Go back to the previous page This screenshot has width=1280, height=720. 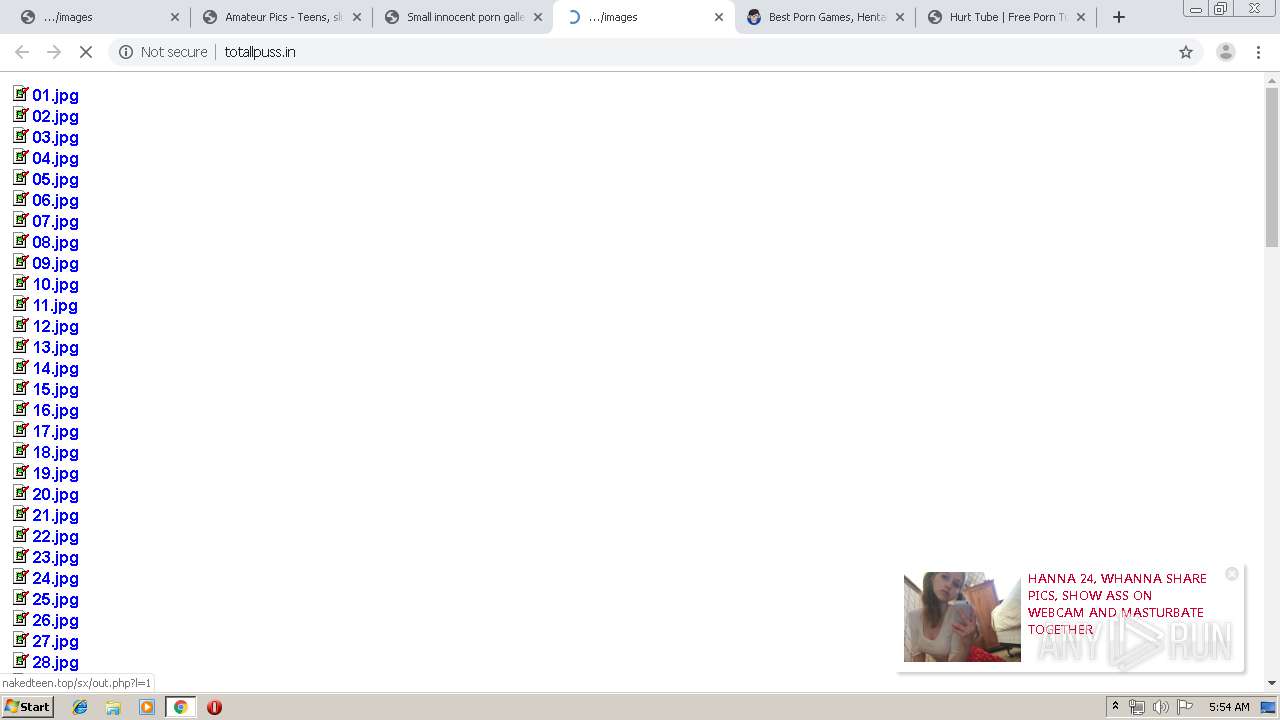22,52
